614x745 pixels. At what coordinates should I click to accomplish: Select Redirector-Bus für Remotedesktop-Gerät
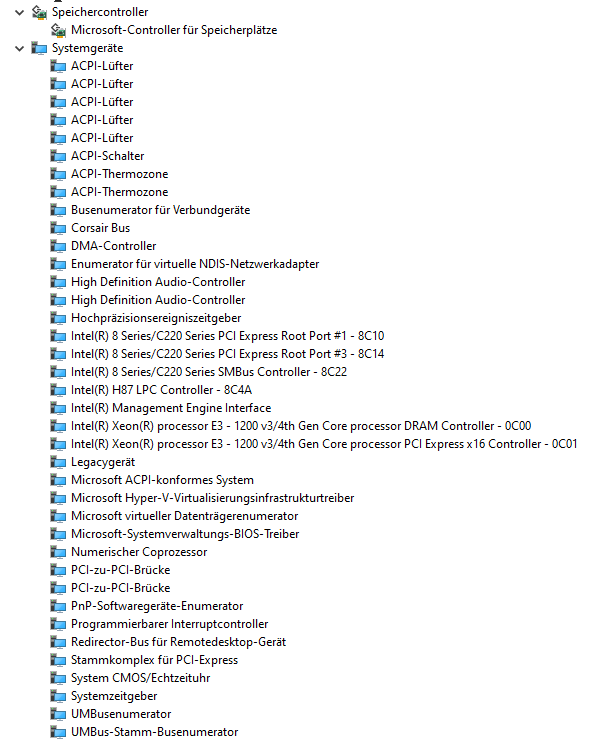[178, 642]
